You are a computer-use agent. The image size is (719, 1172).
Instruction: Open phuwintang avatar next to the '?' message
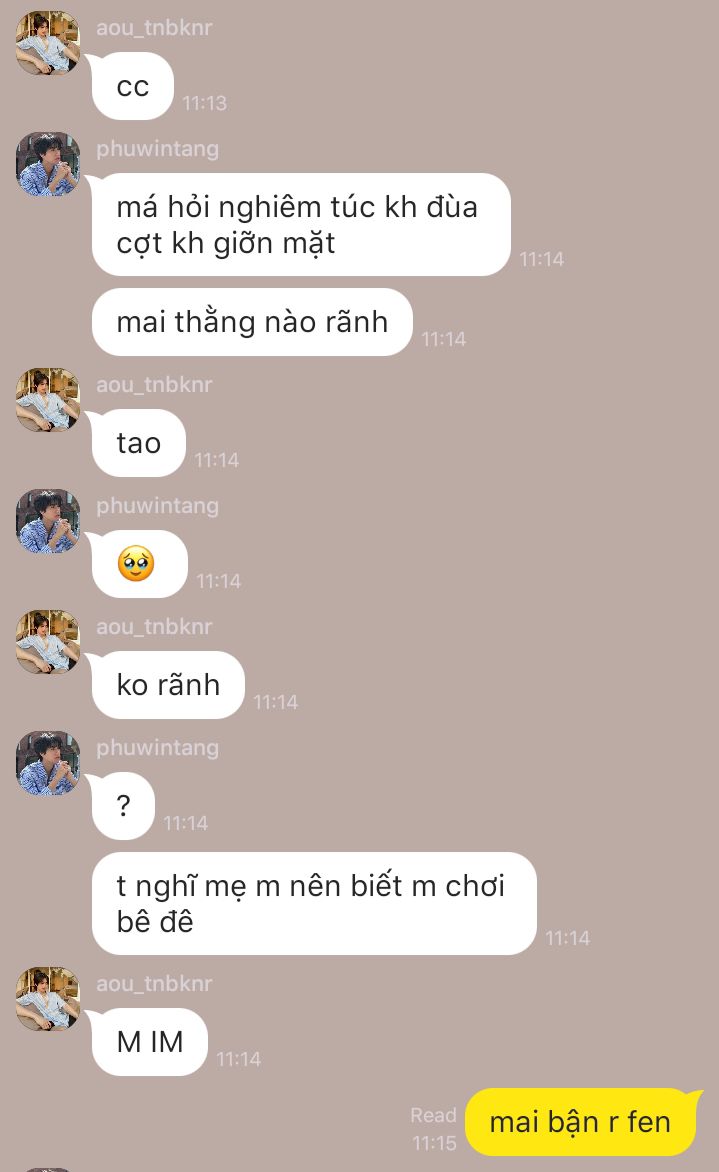click(x=48, y=763)
